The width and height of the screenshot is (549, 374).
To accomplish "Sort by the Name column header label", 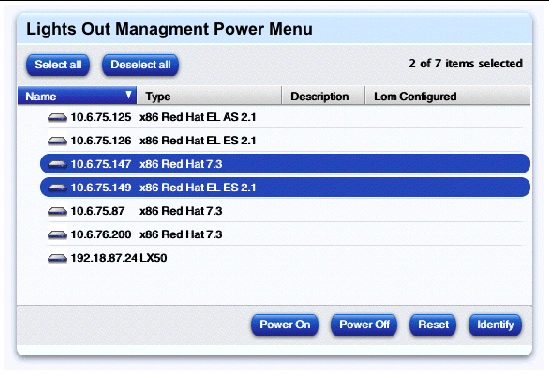I will [41, 96].
